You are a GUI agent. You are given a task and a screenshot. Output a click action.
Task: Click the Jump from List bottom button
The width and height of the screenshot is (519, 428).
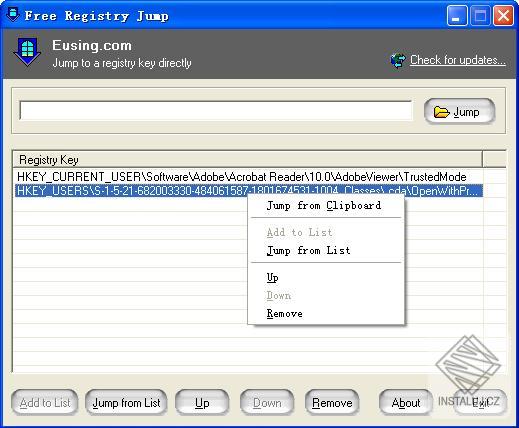[x=126, y=403]
